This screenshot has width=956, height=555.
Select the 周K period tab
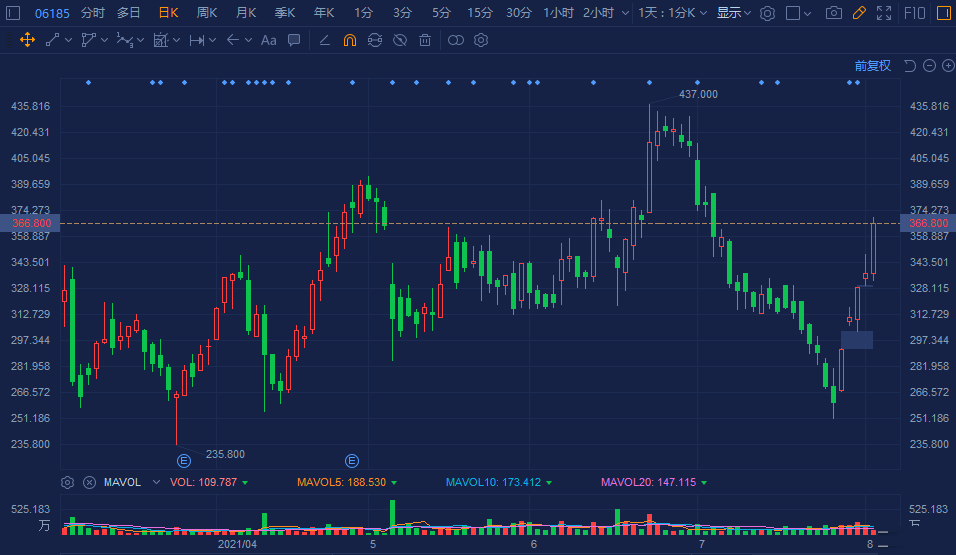point(207,13)
